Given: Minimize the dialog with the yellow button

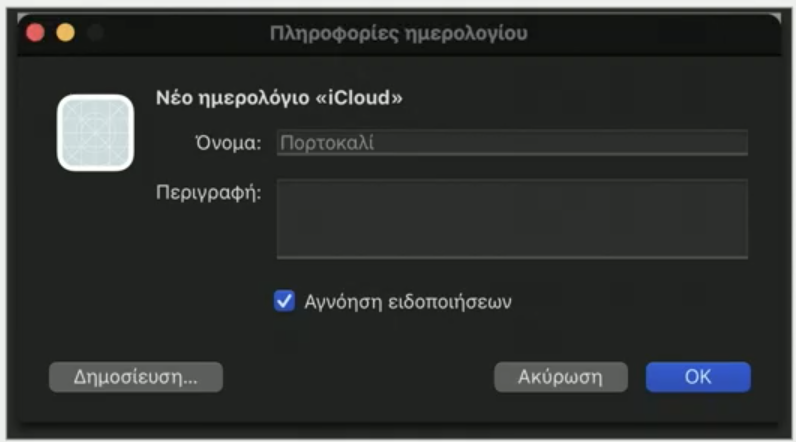Looking at the screenshot, I should pos(65,32).
